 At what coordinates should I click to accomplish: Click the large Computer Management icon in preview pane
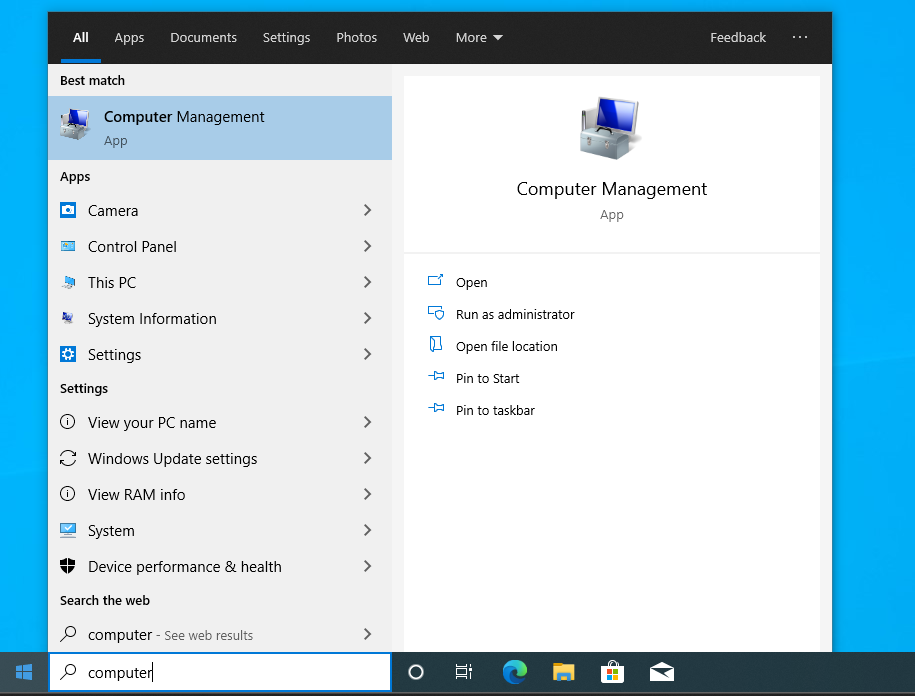tap(610, 128)
